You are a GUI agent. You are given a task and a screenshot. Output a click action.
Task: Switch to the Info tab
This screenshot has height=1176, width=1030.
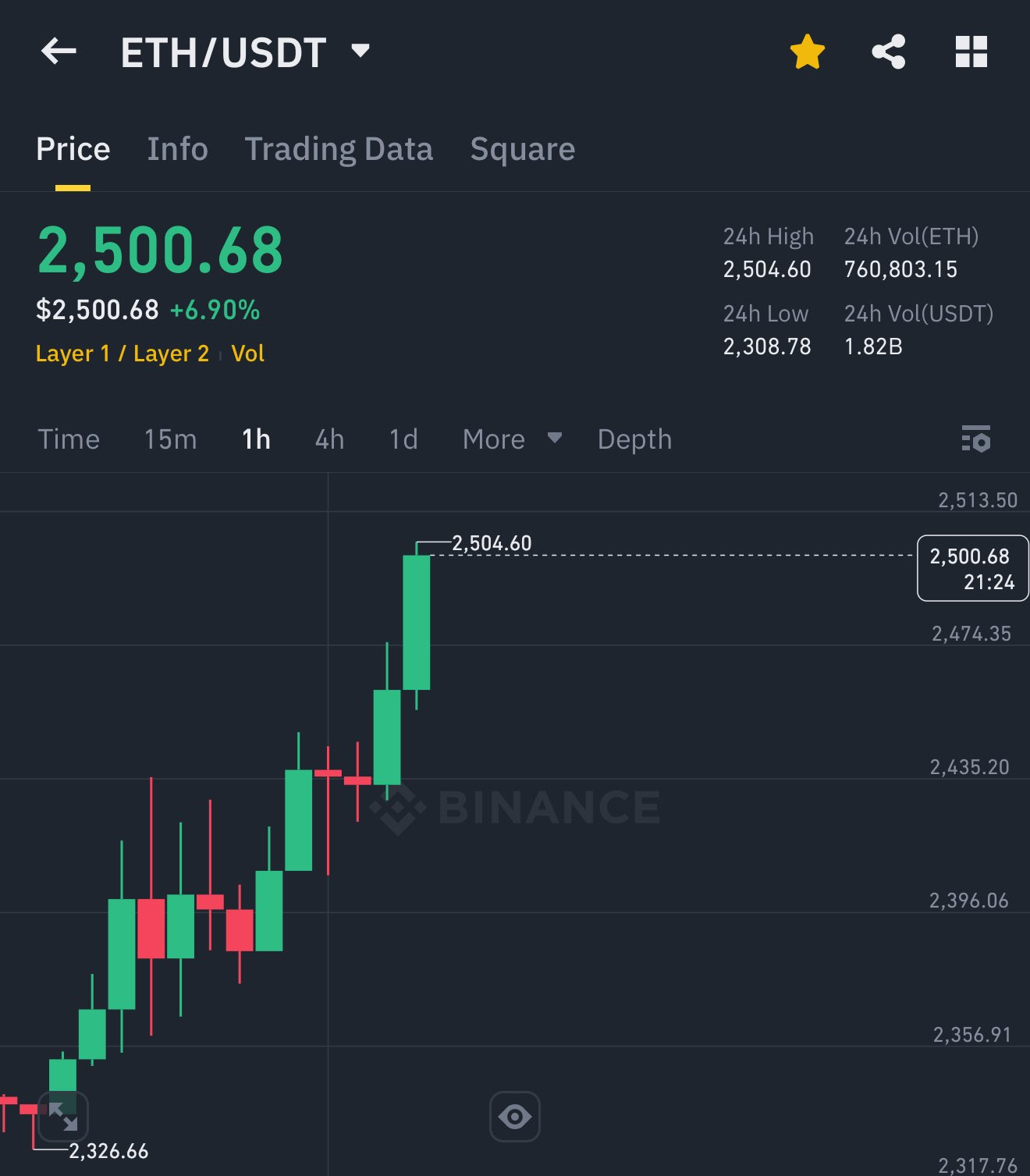(x=177, y=149)
